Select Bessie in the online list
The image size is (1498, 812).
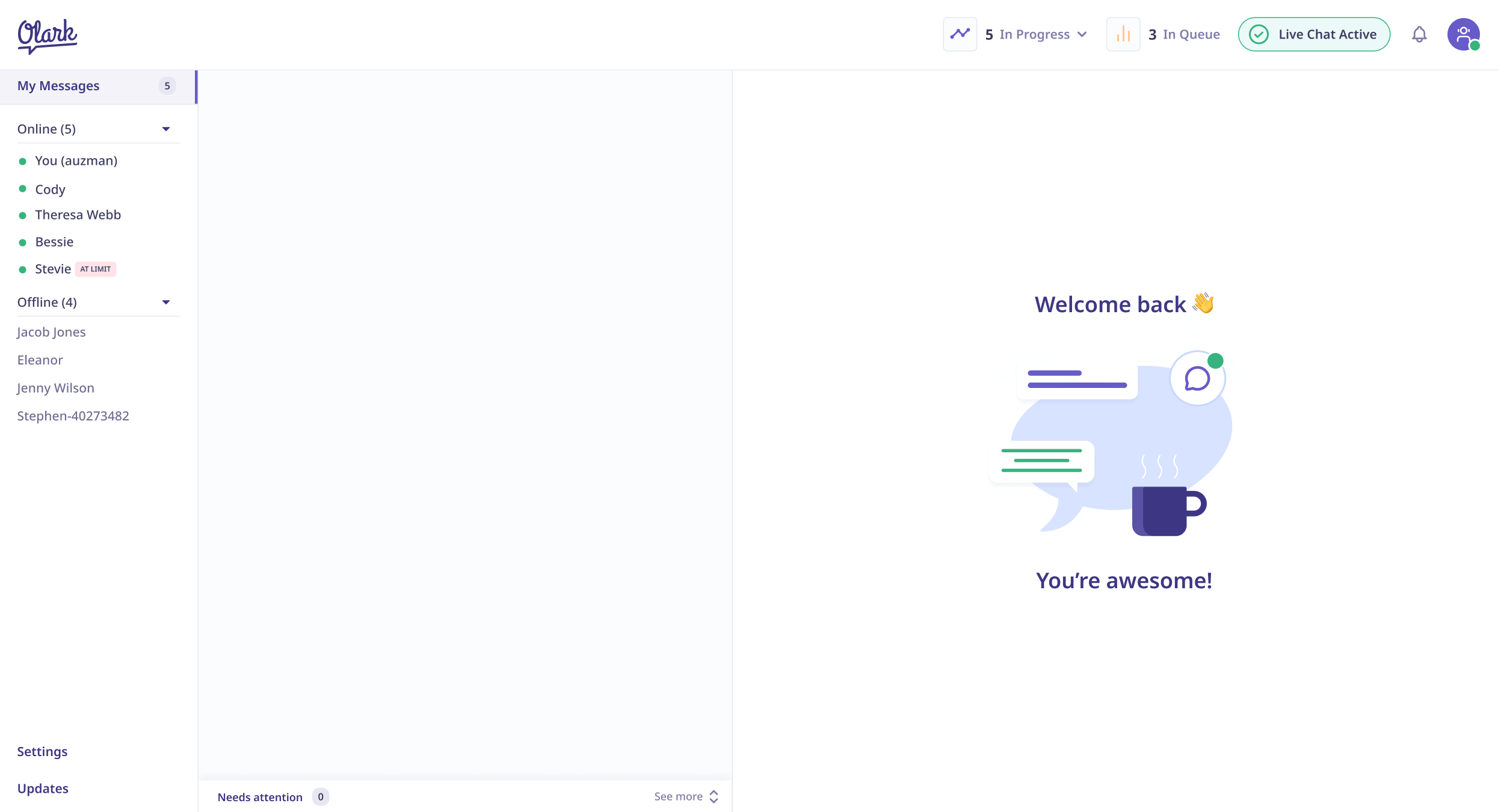coord(54,242)
